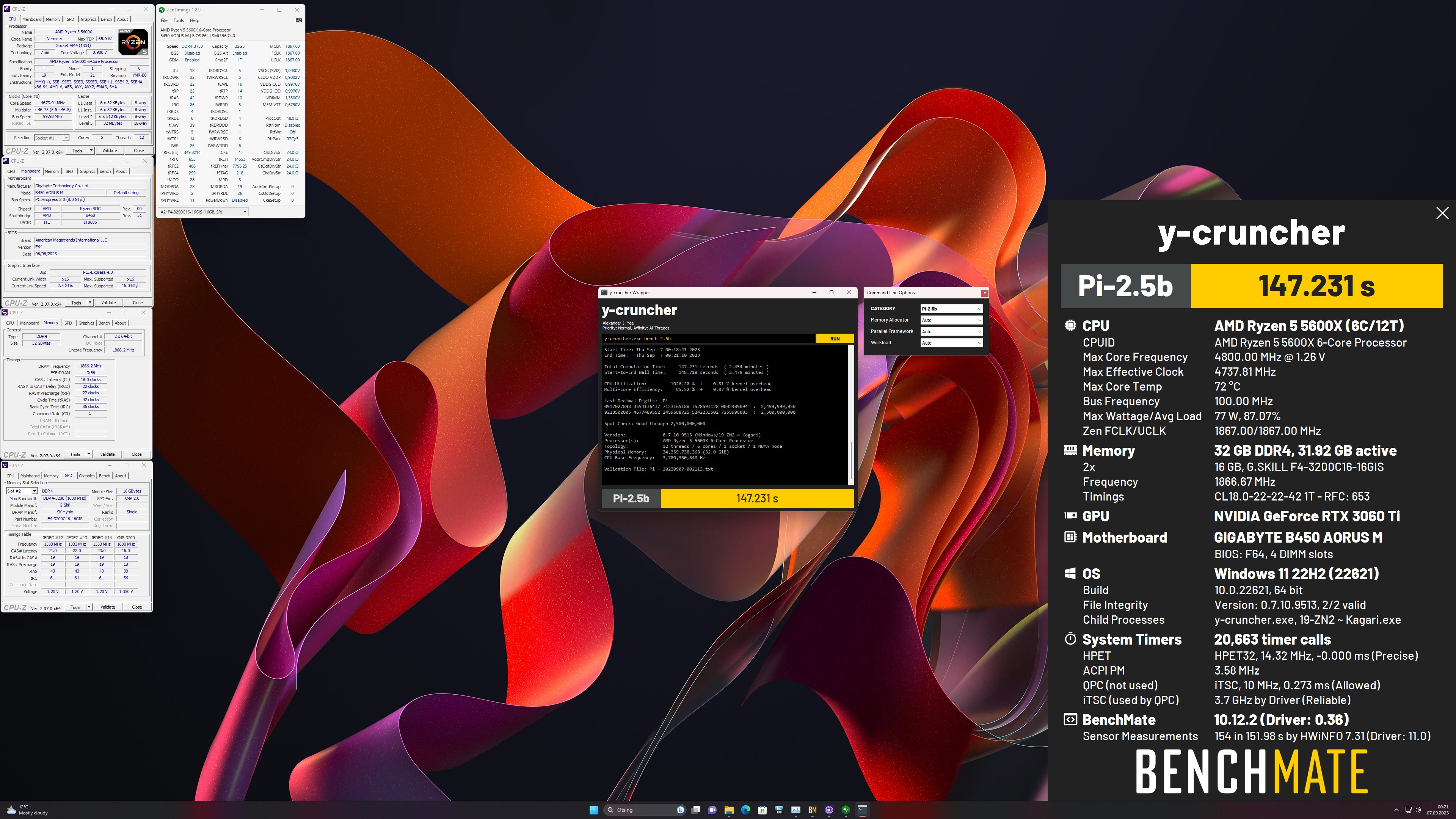Click the purple CPU-Z taskbar icon
The height and width of the screenshot is (819, 1456).
click(829, 810)
